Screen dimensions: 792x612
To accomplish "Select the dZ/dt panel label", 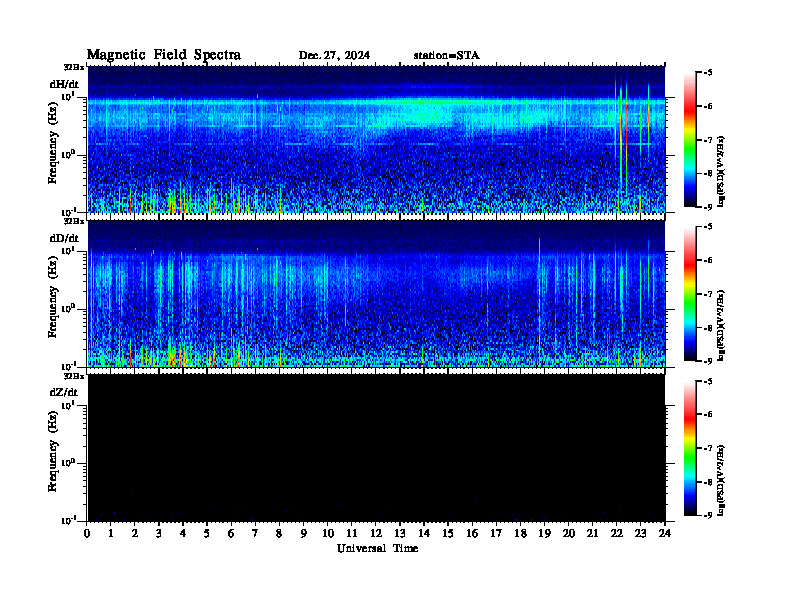I will [64, 392].
